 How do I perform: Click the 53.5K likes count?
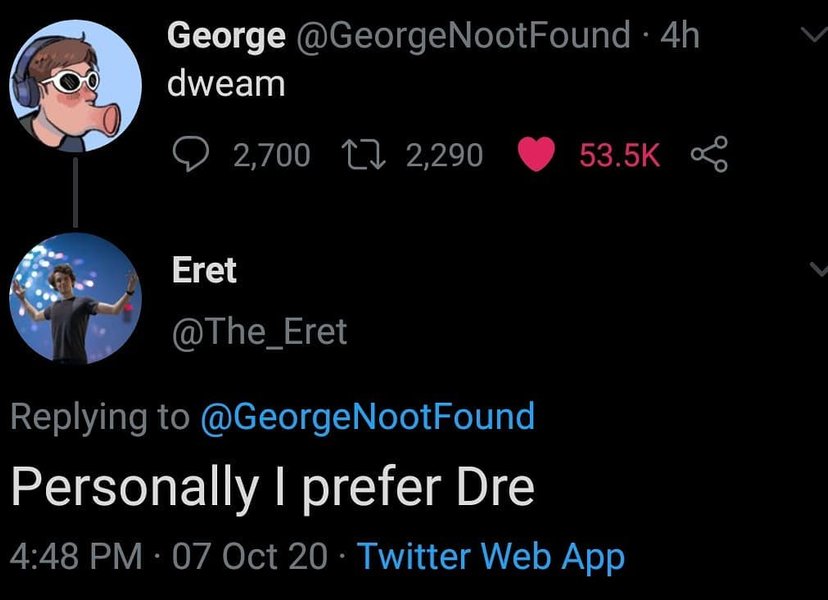point(619,155)
